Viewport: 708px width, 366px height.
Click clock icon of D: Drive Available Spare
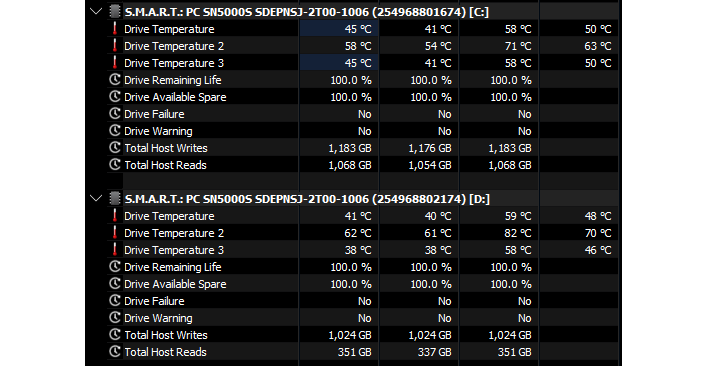115,284
